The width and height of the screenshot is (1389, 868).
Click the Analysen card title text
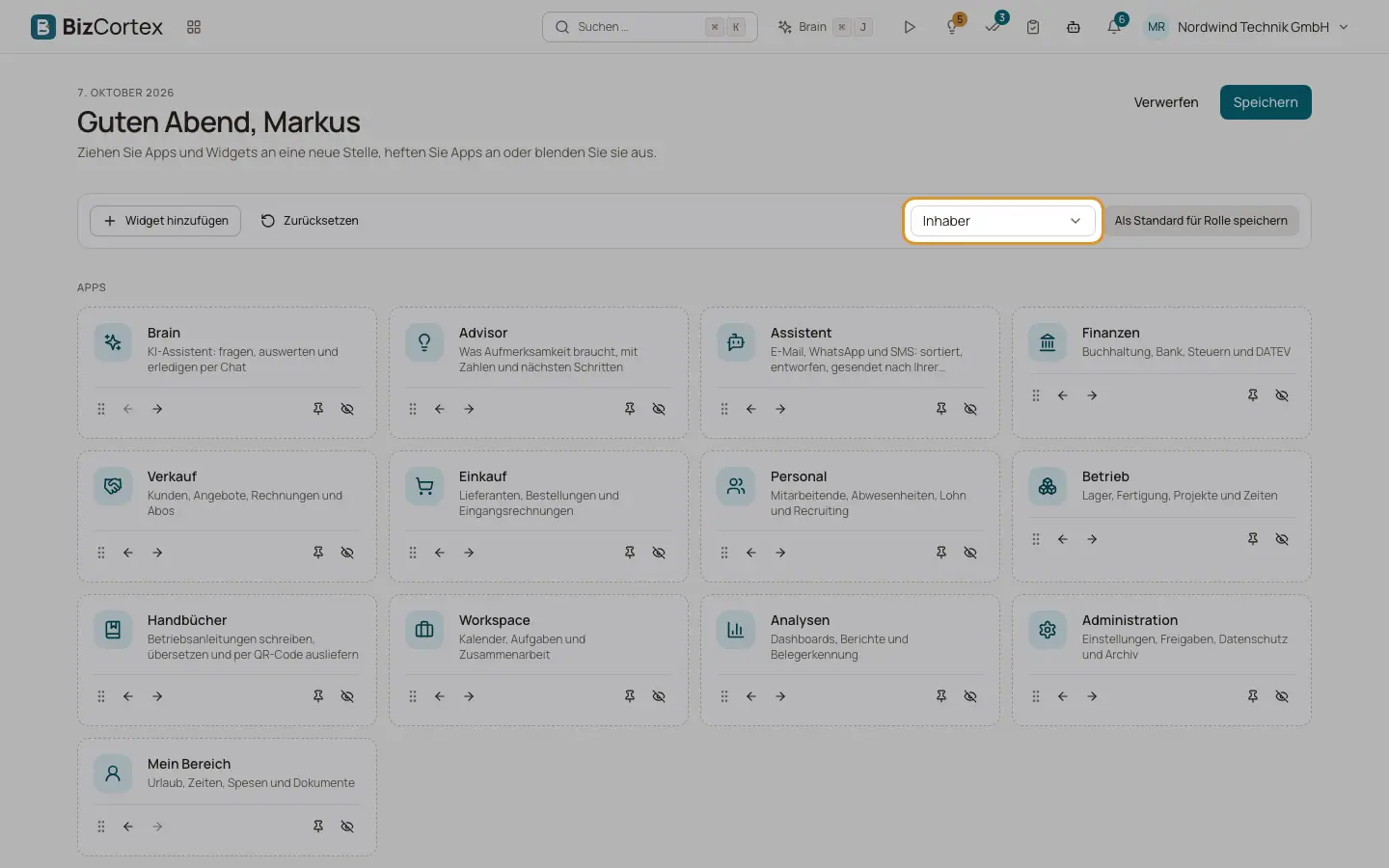(800, 620)
